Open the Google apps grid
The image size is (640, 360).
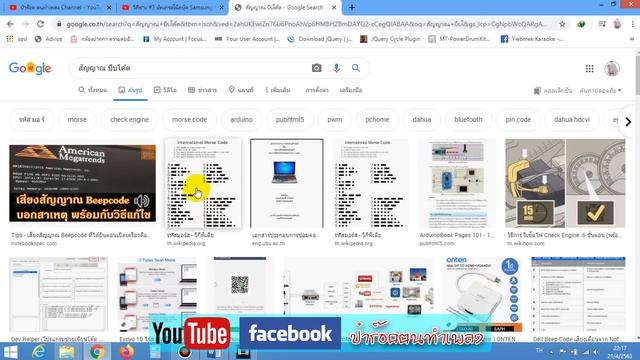coord(589,69)
